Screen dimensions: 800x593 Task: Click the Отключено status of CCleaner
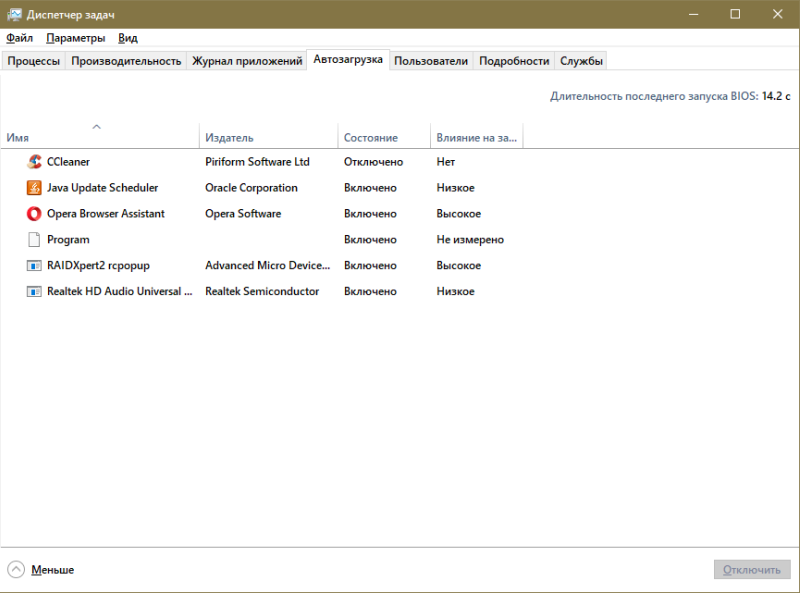tap(373, 162)
